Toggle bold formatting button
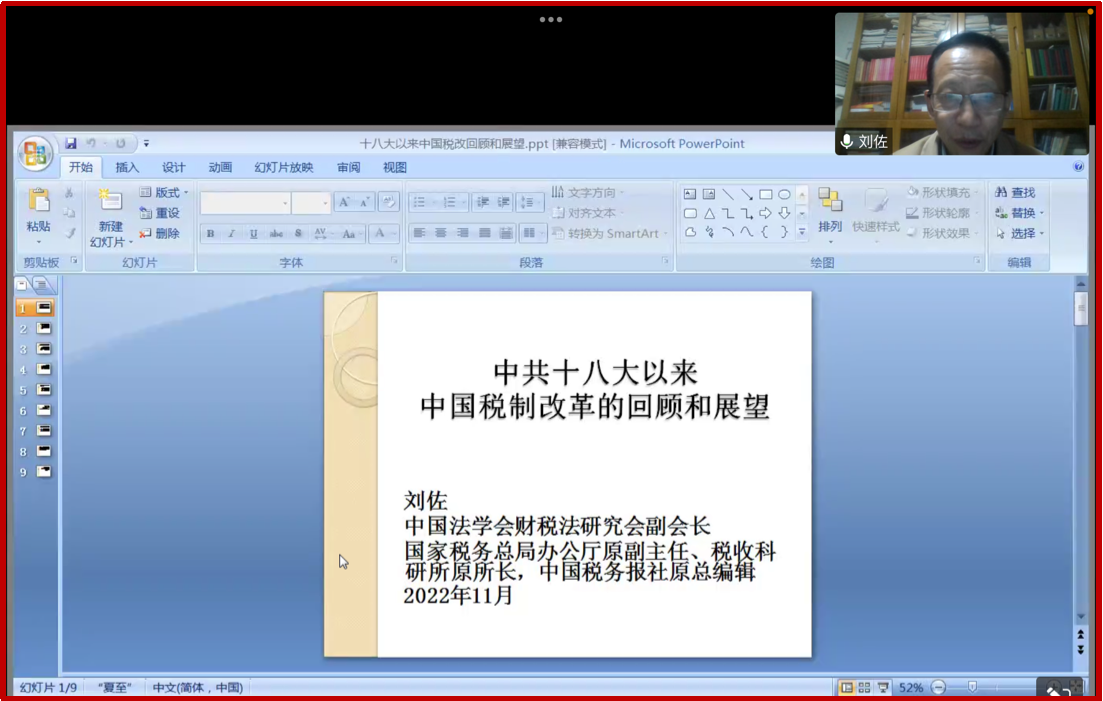Viewport: 1103px width, 701px height. (211, 234)
